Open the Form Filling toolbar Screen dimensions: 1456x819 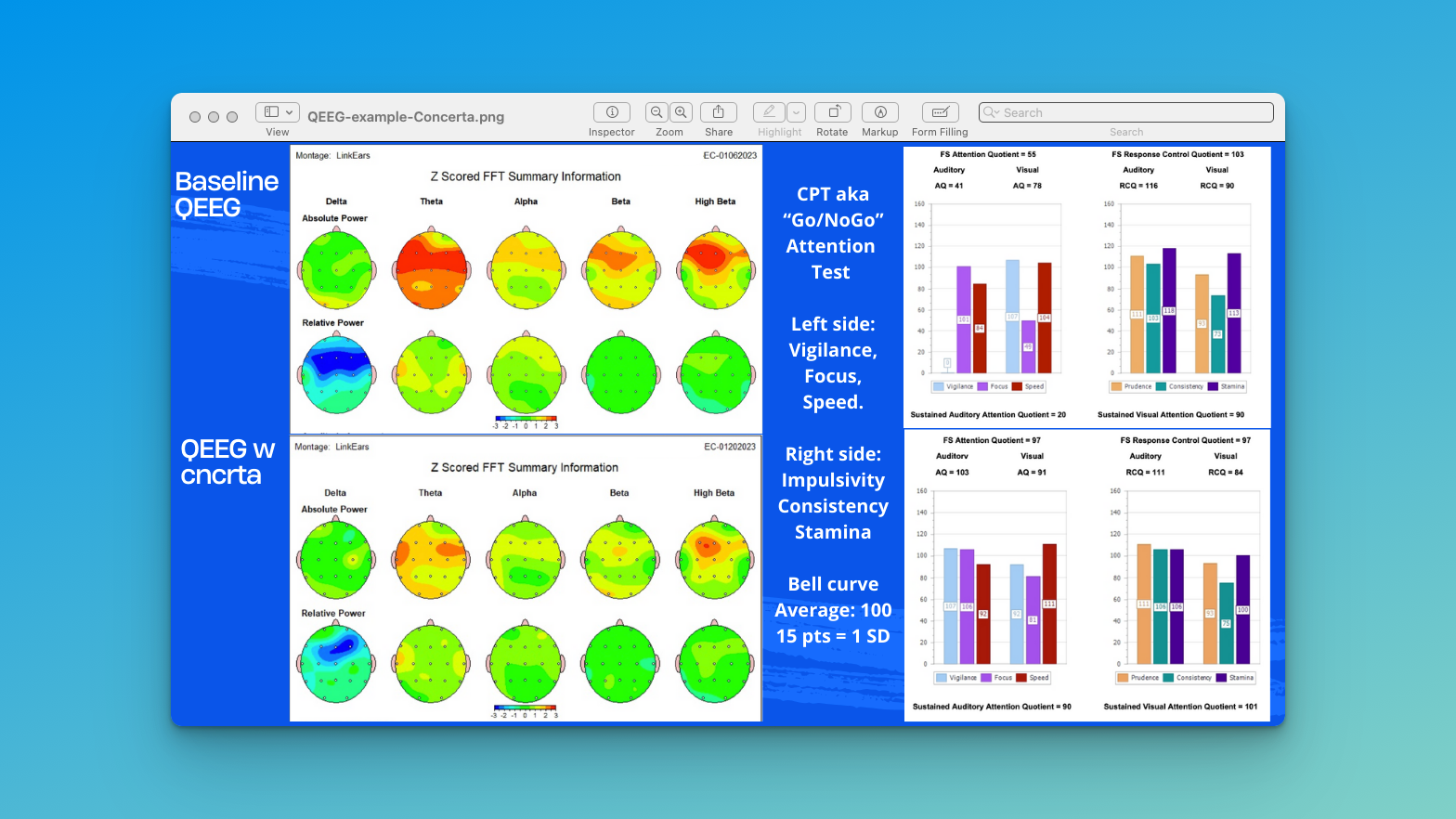(939, 112)
